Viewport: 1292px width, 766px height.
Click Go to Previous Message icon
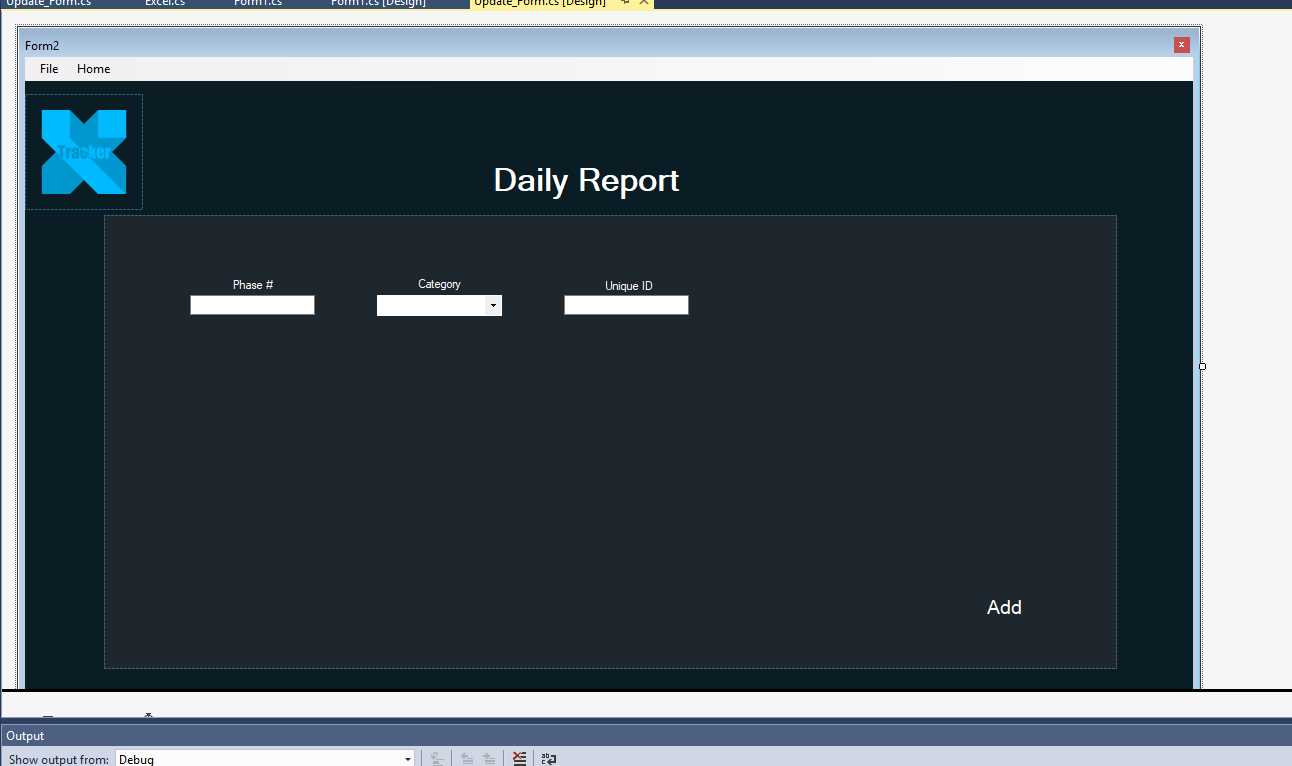coord(466,759)
